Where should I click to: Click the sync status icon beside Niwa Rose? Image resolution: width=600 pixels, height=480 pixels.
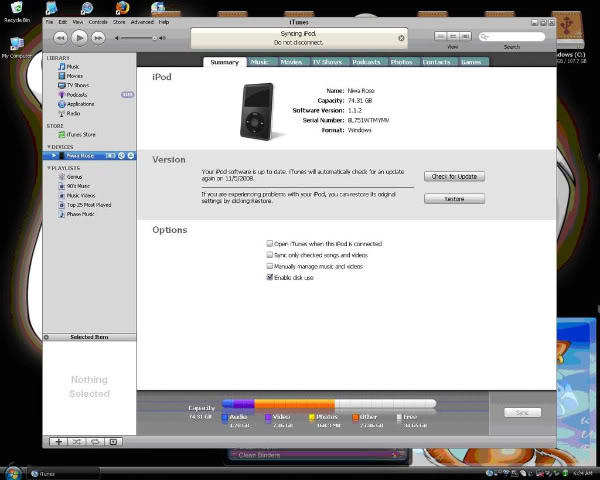click(121, 155)
